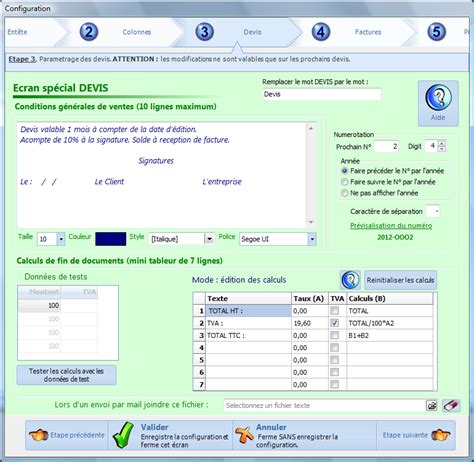Toggle TVA checkbox on TOTAL HT row
This screenshot has width=474, height=462.
pyautogui.click(x=335, y=311)
